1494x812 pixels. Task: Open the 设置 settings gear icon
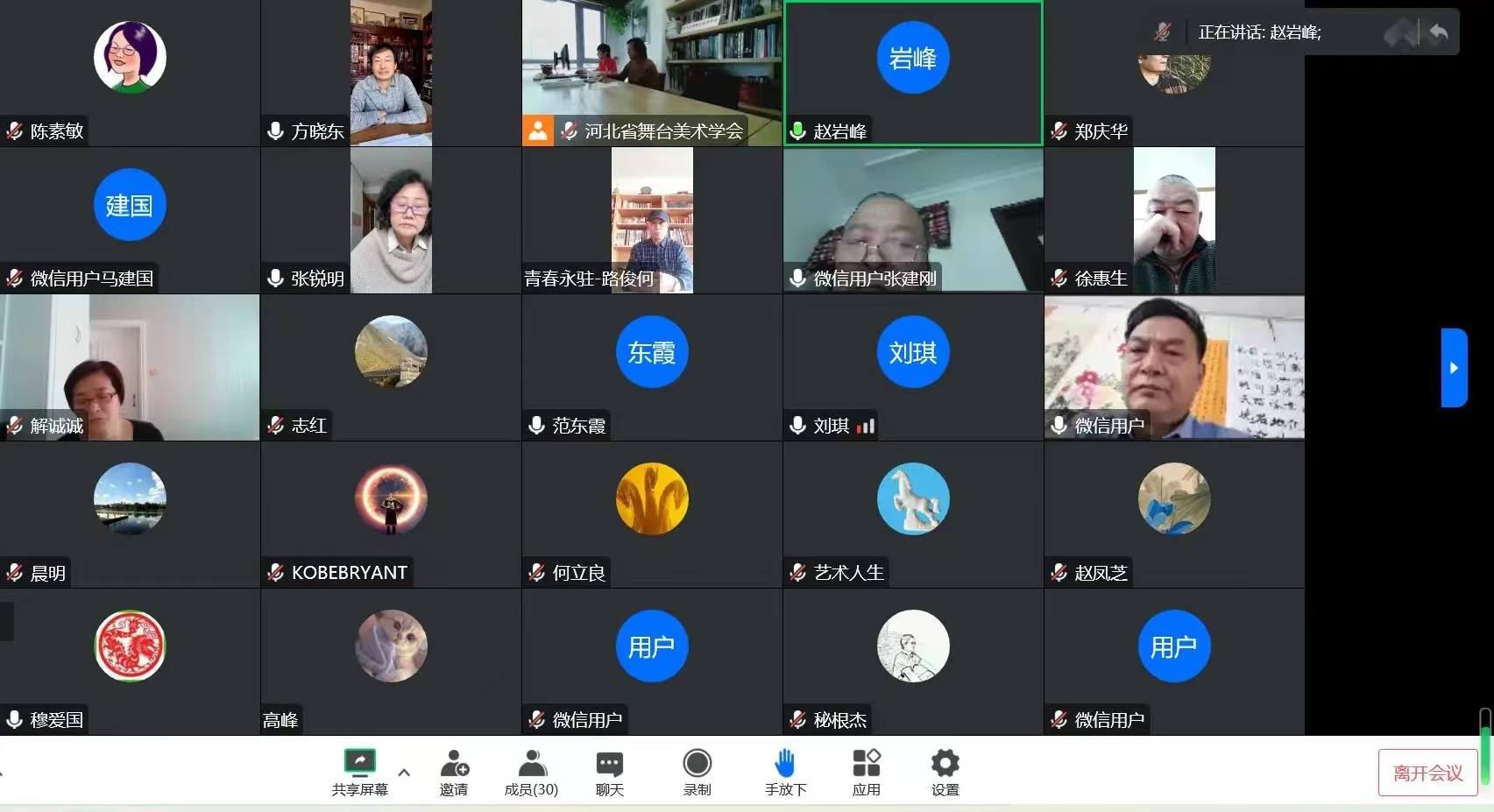click(945, 763)
